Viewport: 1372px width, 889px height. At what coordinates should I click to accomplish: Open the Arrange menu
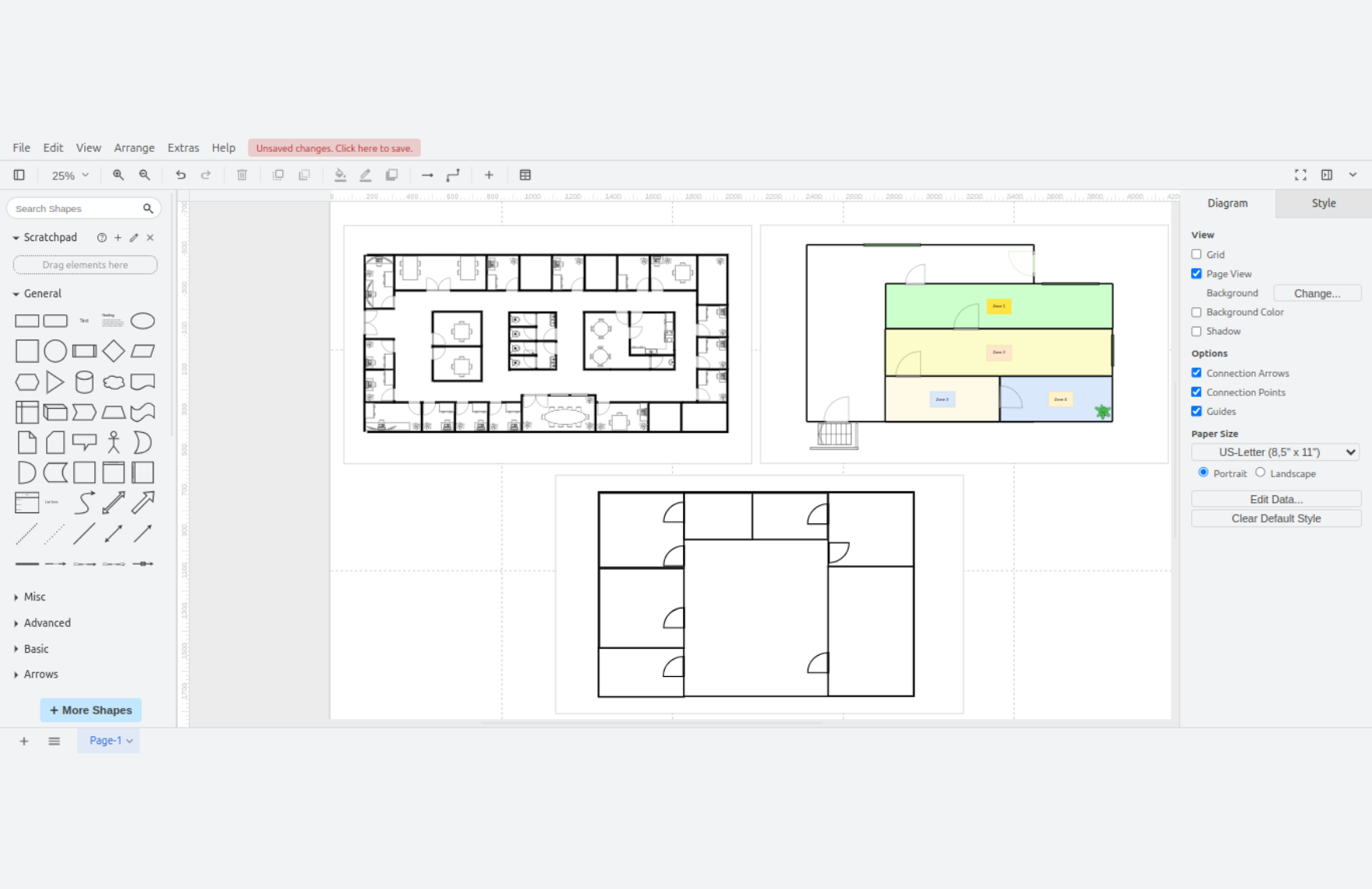click(134, 148)
